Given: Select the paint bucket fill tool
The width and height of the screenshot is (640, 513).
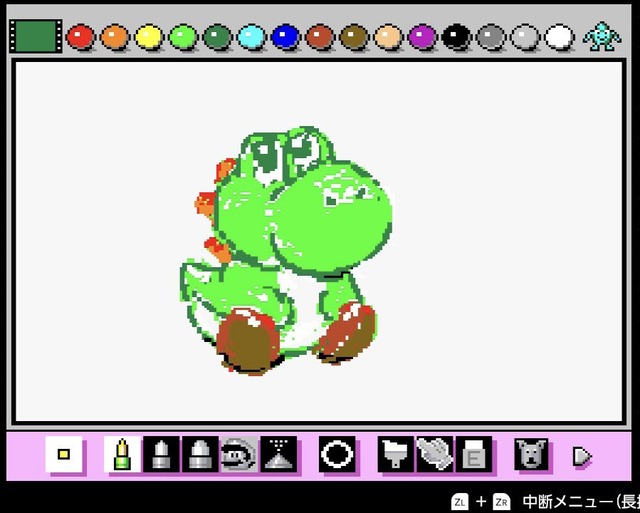Looking at the screenshot, I should [x=396, y=454].
